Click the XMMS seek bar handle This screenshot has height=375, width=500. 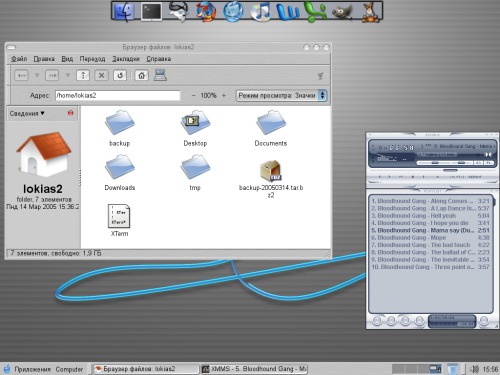tap(450, 170)
